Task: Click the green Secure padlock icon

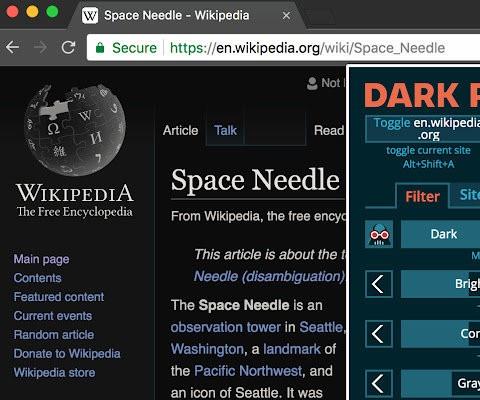Action: click(100, 48)
